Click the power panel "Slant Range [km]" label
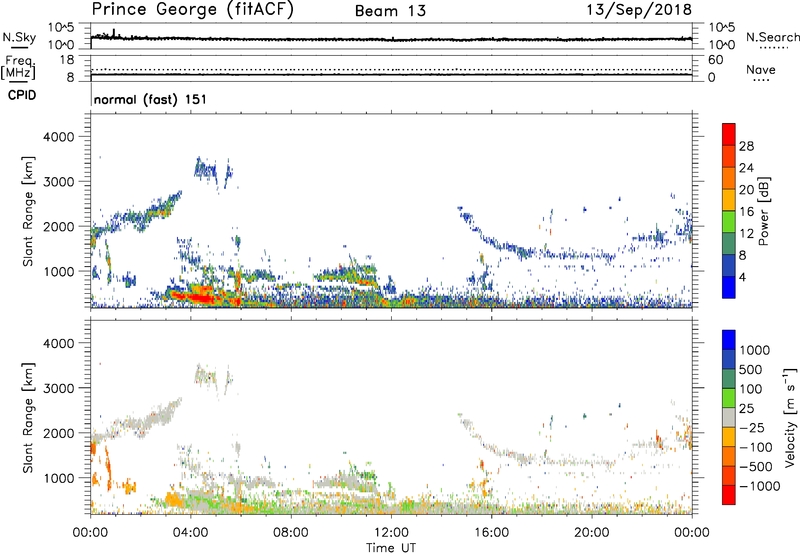Screen dimensions: 800x554 tap(28, 211)
